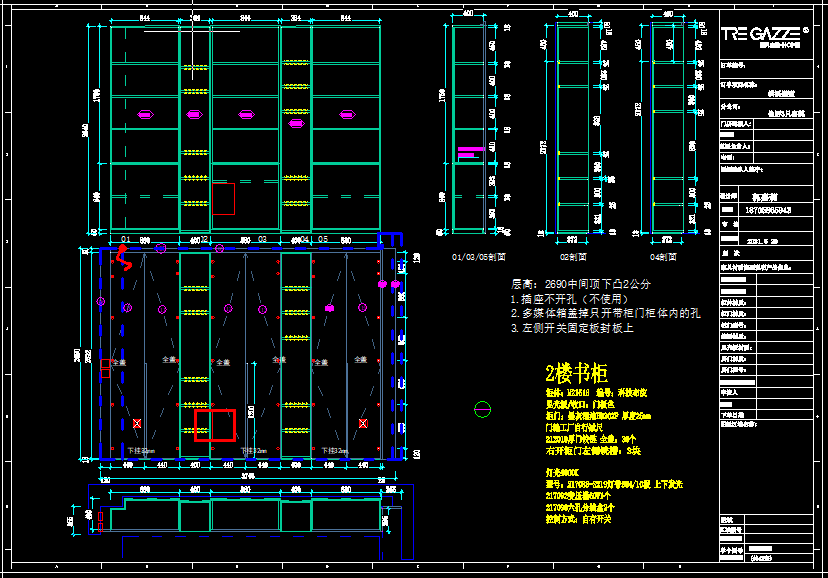828x578 pixels.
Task: Select the filled magenta hexagon in door elevation
Action: click(x=330, y=308)
